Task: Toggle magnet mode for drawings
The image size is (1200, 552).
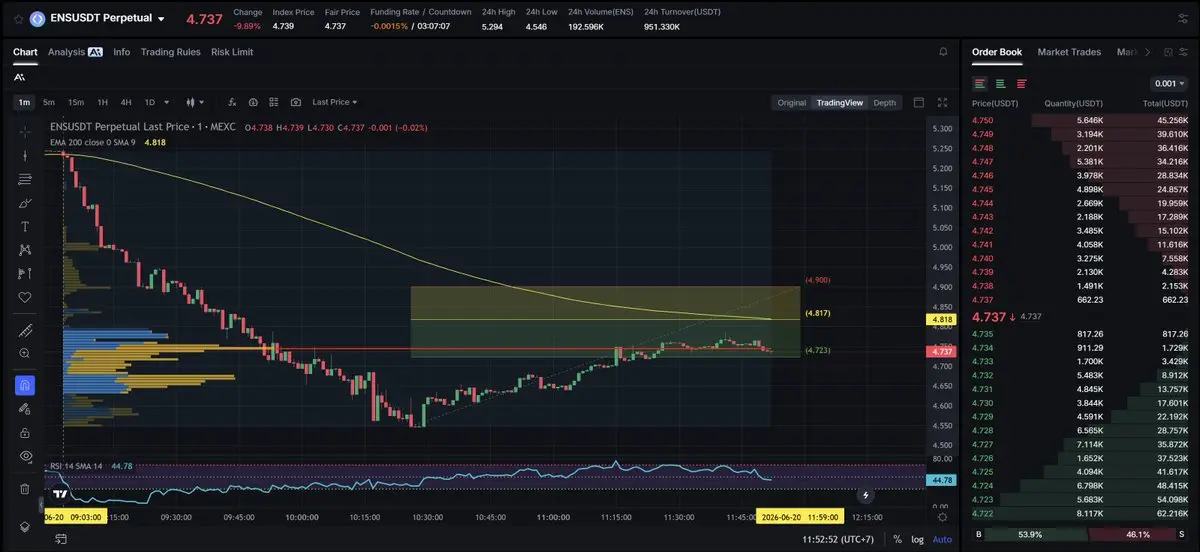Action: click(25, 385)
